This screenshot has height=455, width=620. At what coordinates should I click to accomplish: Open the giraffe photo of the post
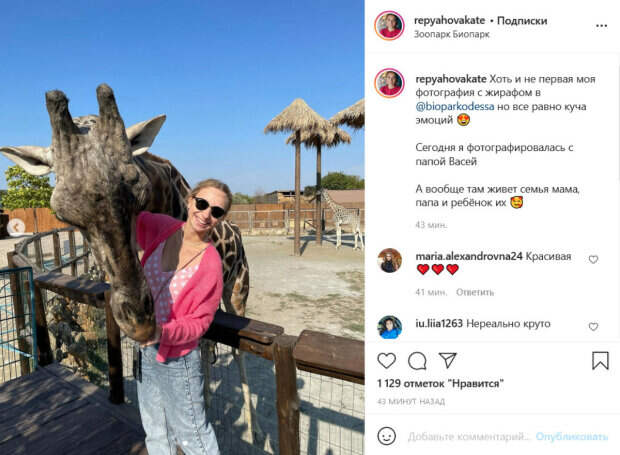182,228
